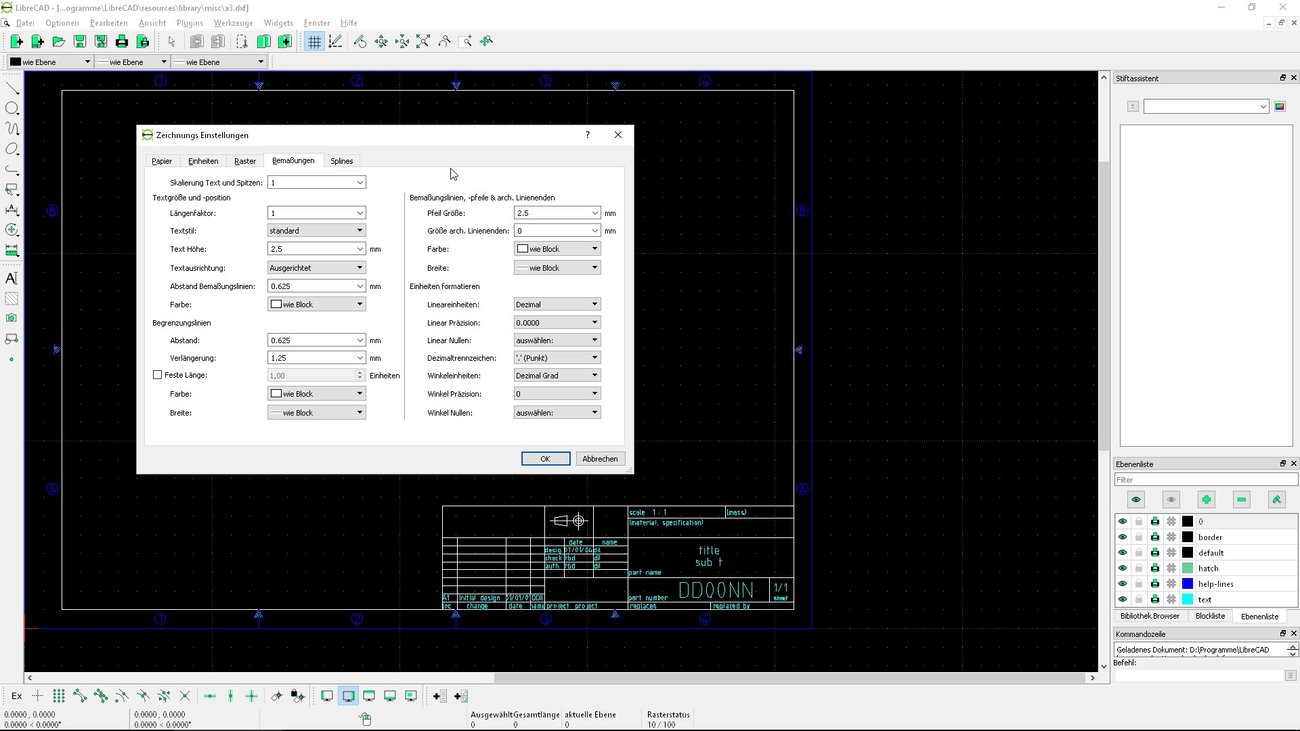Open the Pfeil Größe dropdown
This screenshot has height=731, width=1300.
[x=557, y=213]
